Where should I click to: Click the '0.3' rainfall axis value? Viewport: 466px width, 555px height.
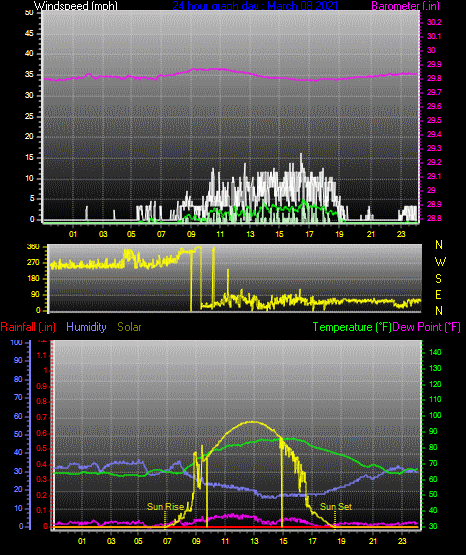click(42, 479)
